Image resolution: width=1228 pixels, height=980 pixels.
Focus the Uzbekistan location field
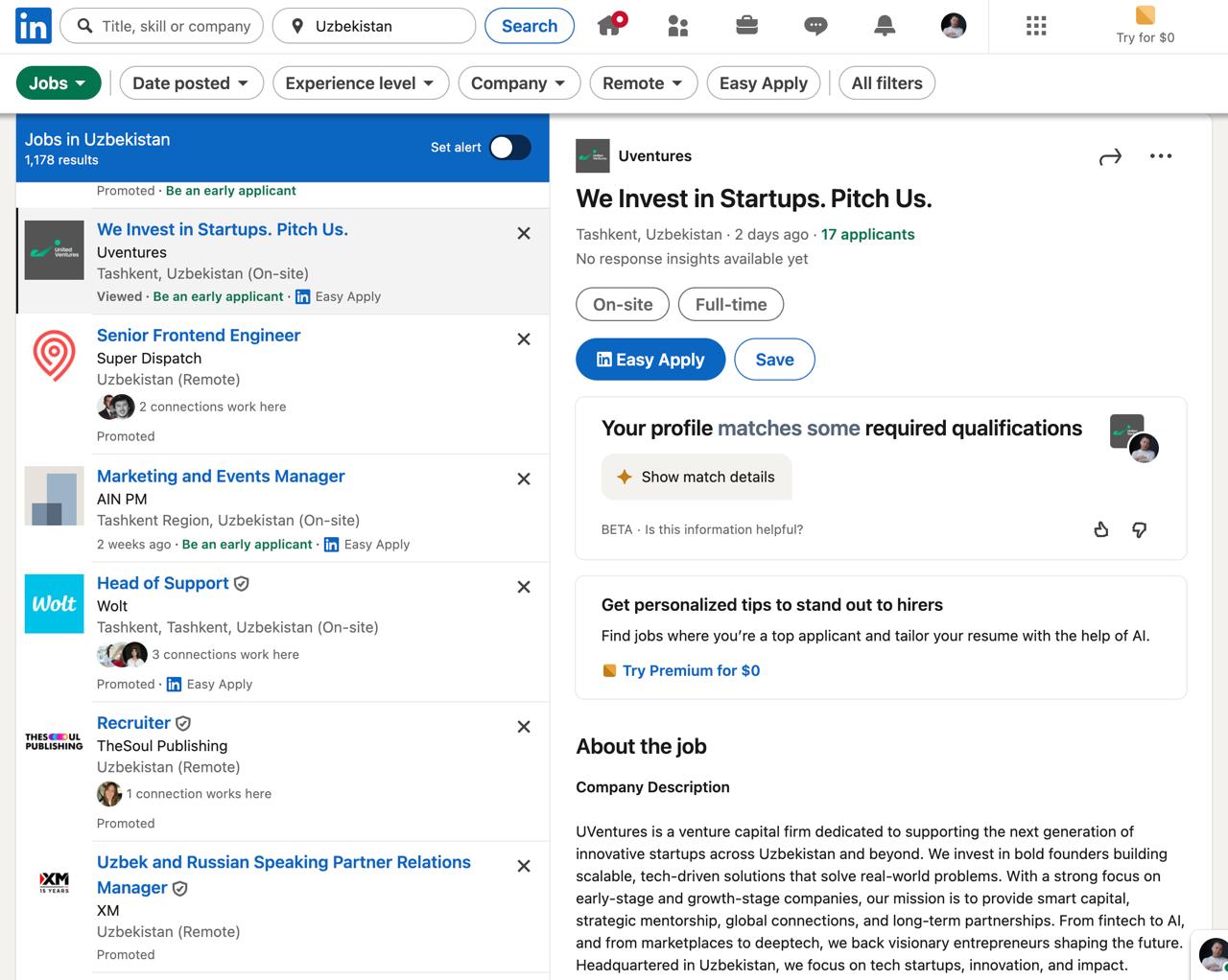click(374, 26)
